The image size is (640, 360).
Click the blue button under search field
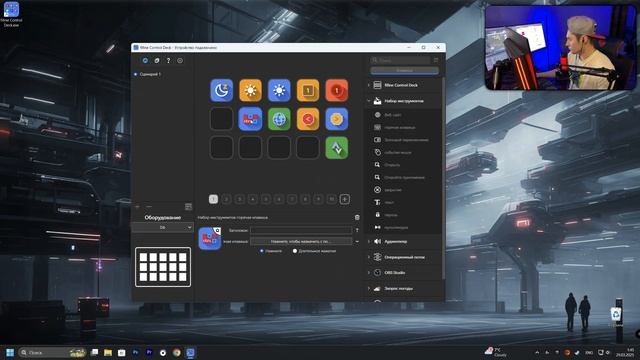[x=404, y=70]
